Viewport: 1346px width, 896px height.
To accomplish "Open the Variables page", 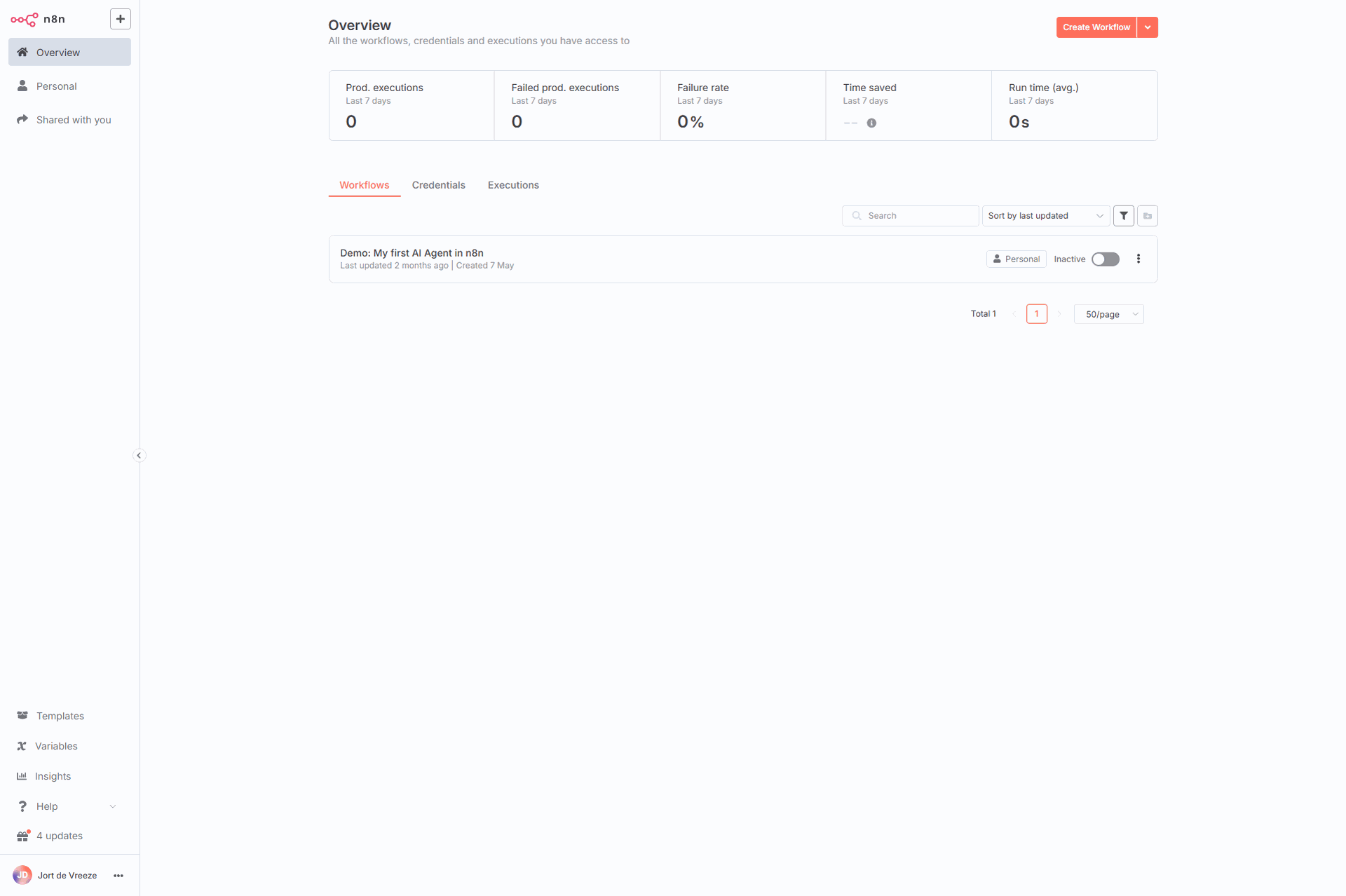I will click(x=69, y=745).
